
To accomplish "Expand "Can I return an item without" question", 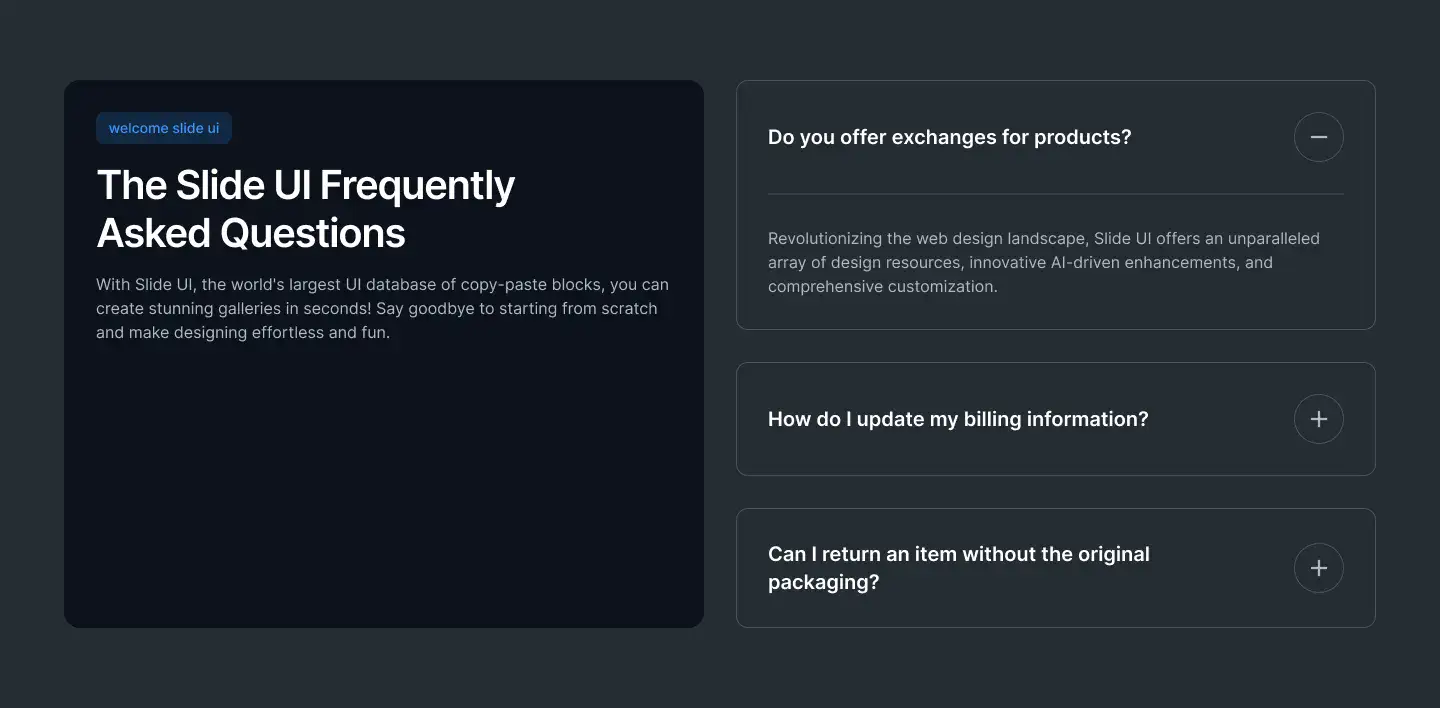I will pos(958,554).
